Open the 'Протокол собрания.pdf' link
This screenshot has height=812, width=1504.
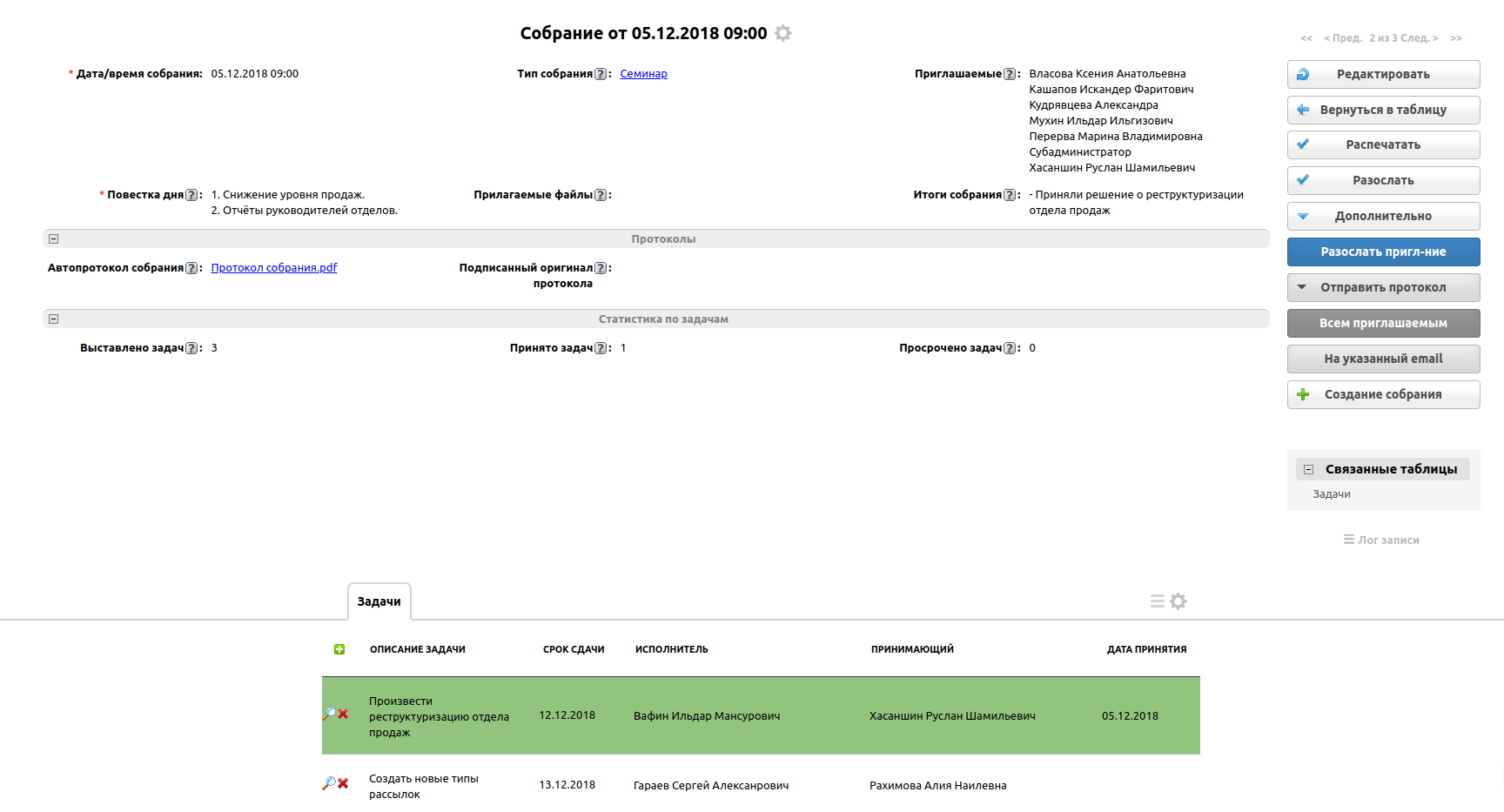click(x=273, y=268)
